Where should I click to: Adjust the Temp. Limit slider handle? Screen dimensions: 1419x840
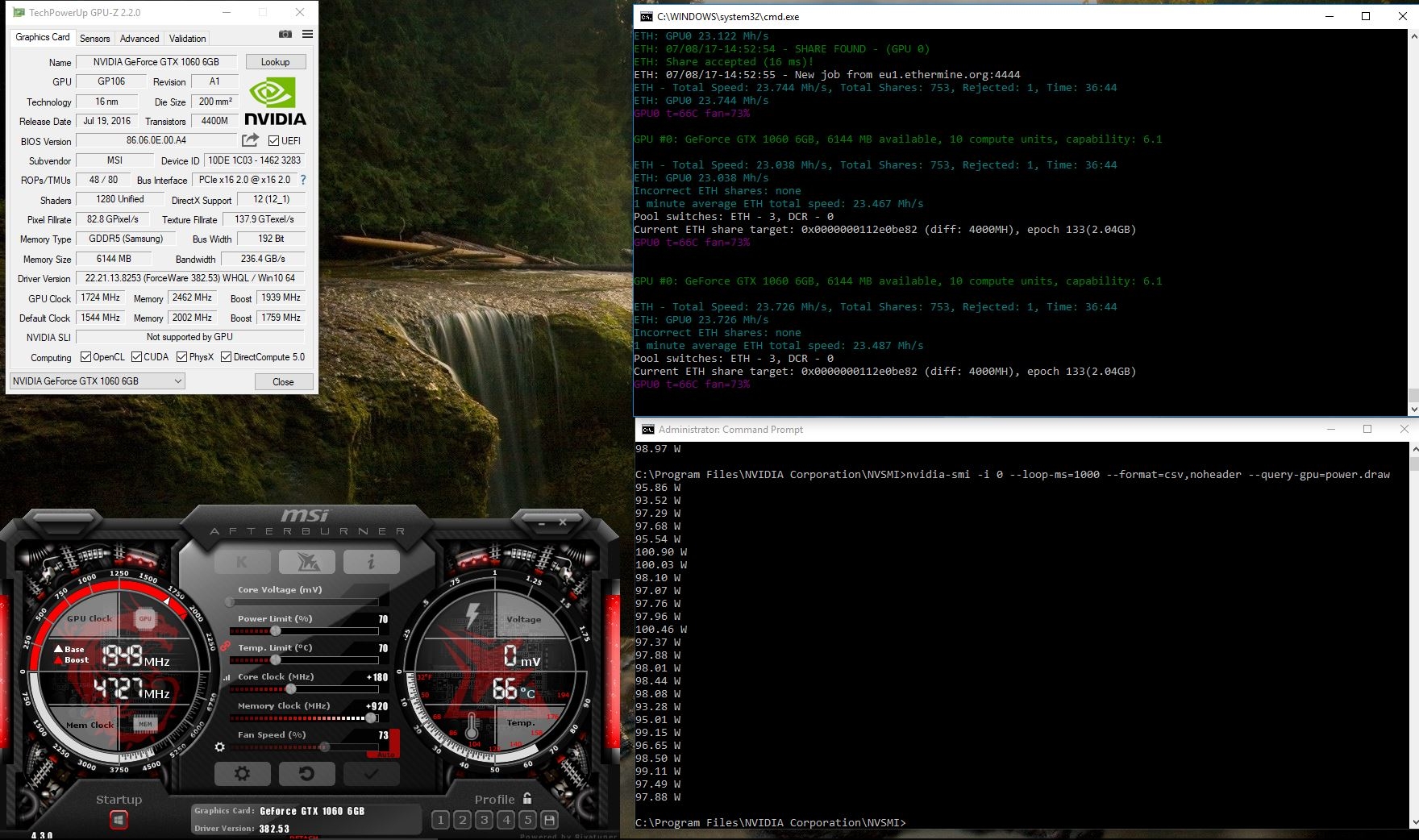(276, 659)
